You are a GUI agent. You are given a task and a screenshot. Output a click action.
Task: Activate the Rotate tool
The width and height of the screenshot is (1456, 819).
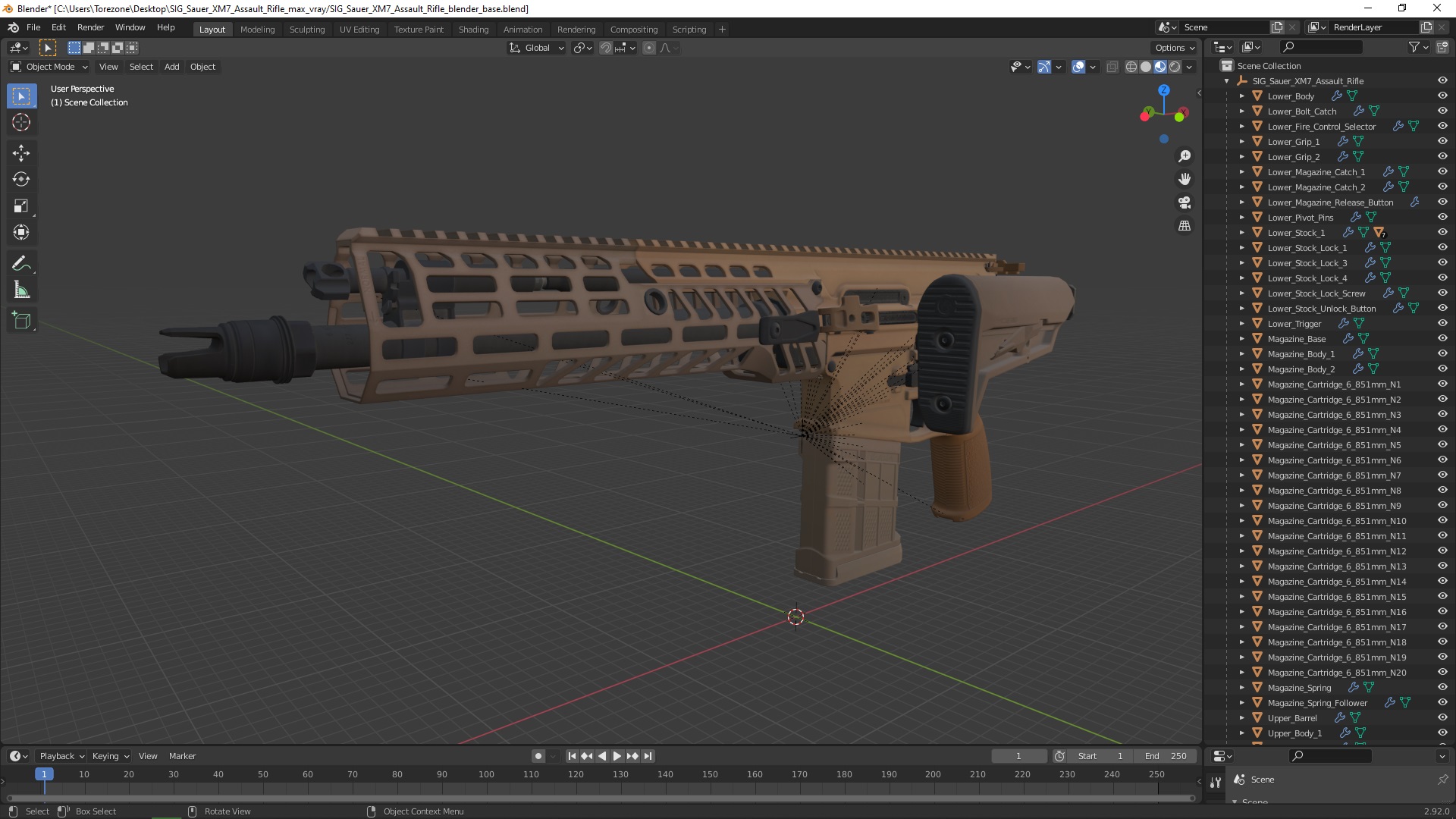click(21, 180)
